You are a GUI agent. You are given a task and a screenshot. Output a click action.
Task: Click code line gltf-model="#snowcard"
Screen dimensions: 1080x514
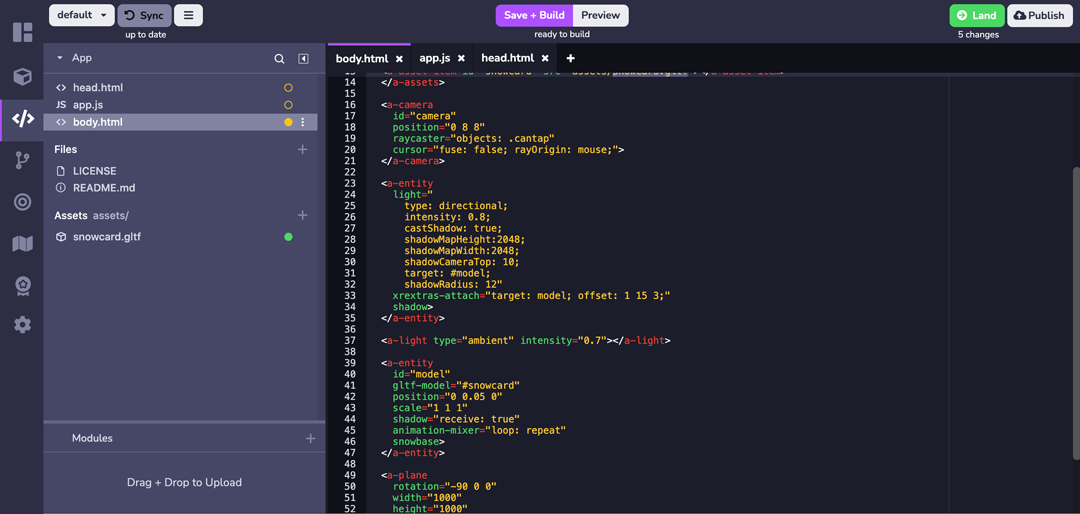(x=456, y=385)
